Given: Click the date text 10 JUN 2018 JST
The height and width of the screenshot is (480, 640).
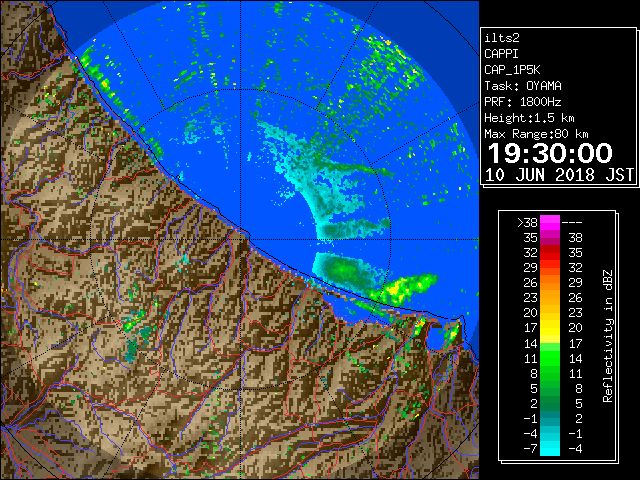Looking at the screenshot, I should click(559, 175).
